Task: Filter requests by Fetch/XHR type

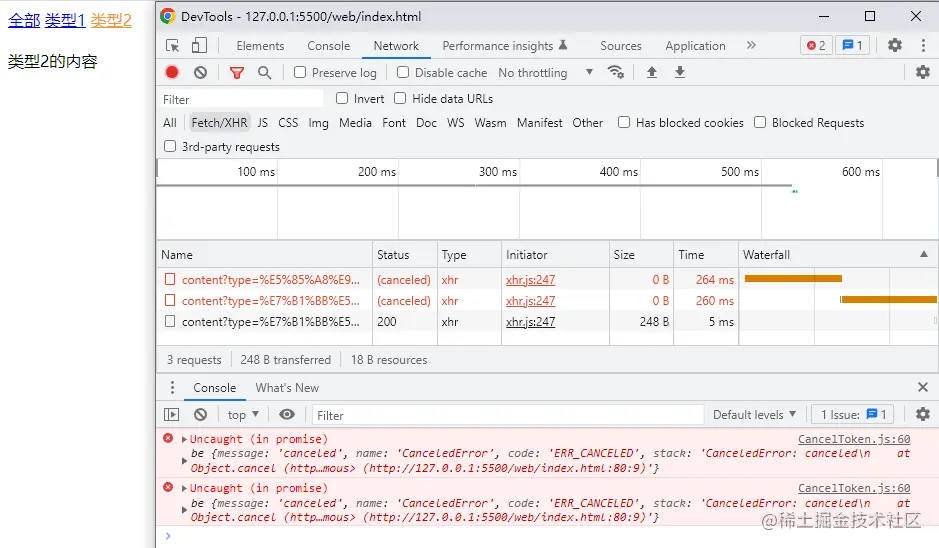Action: [x=219, y=122]
